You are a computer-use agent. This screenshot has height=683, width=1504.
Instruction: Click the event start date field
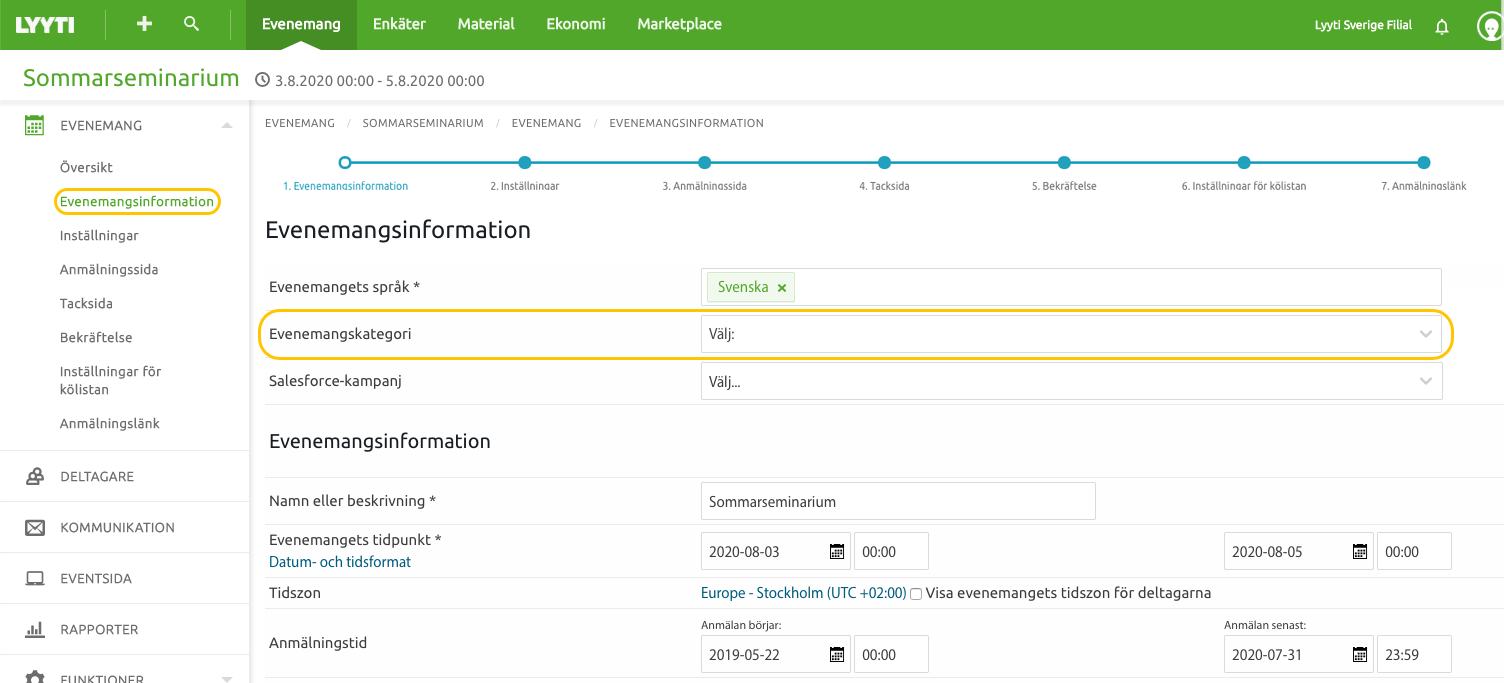tap(775, 551)
